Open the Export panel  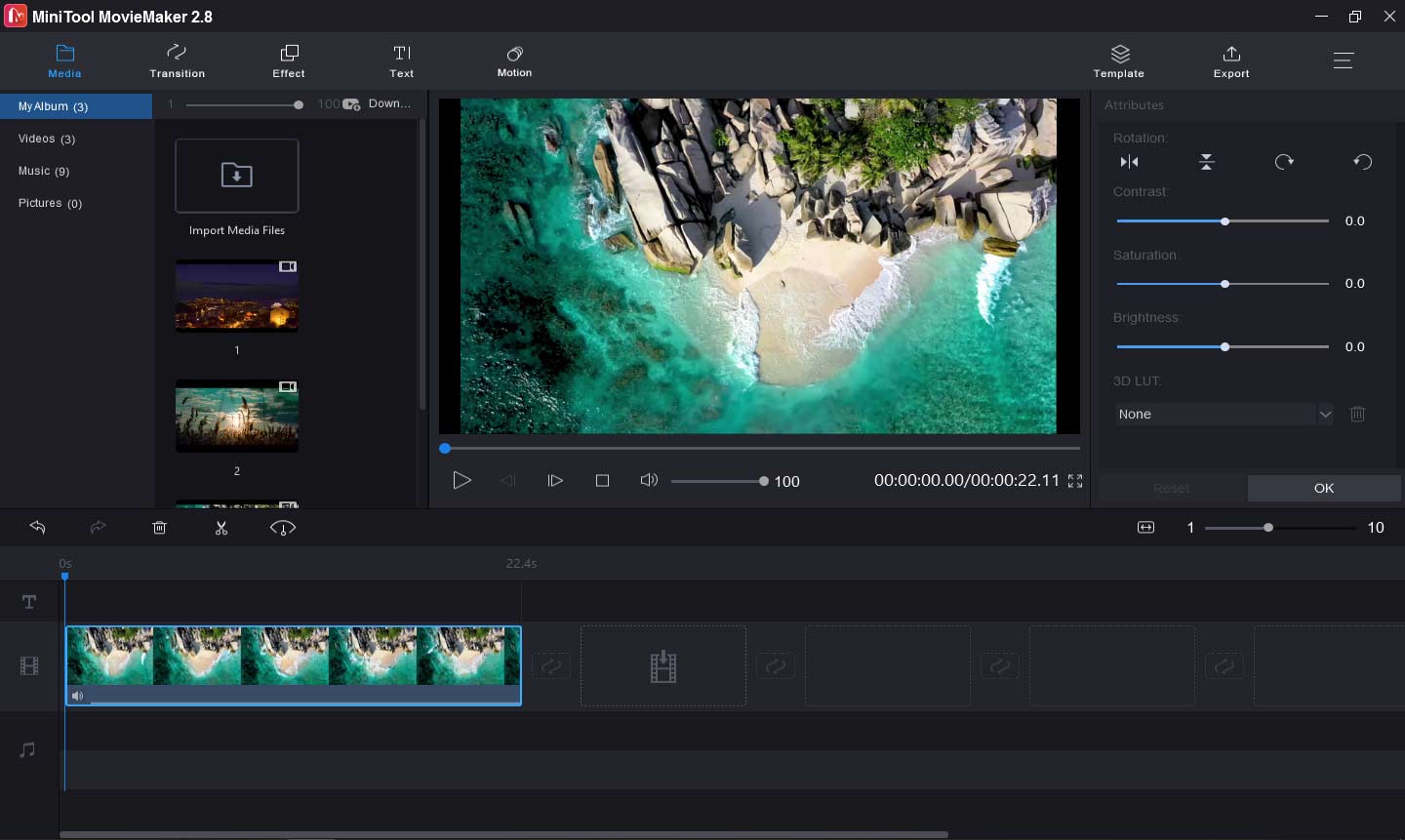(1230, 60)
